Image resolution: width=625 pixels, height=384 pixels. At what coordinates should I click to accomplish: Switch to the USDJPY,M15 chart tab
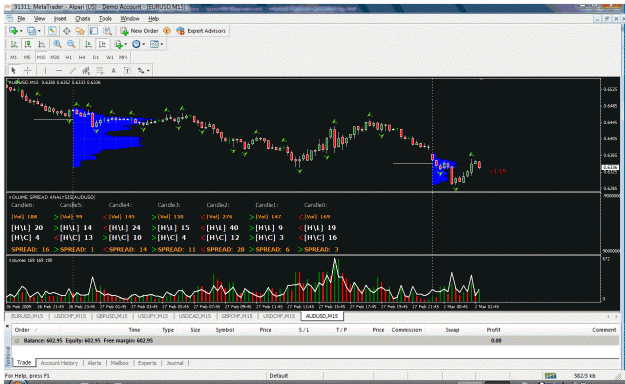[x=153, y=316]
